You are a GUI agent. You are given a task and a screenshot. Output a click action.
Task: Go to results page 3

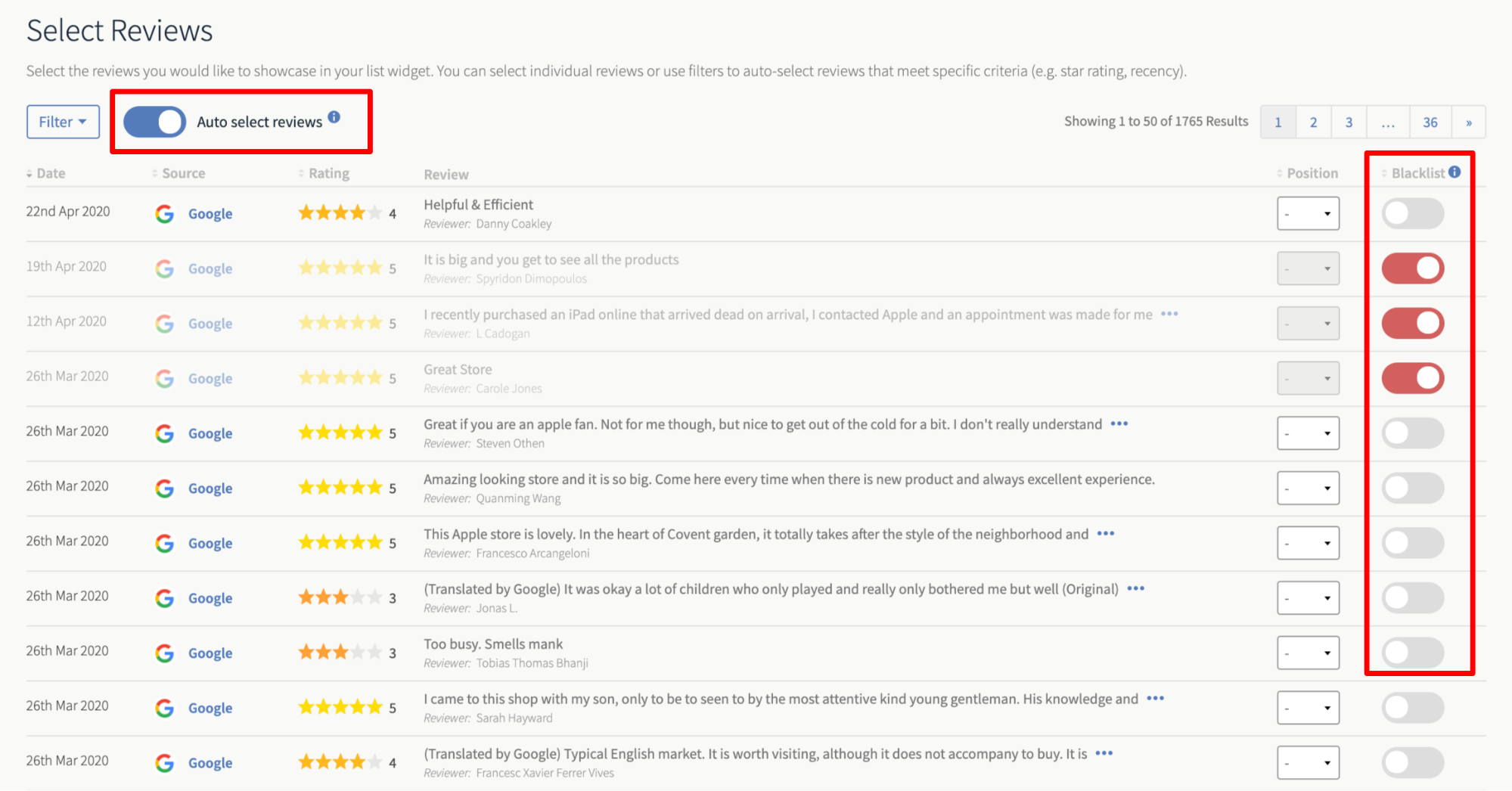[x=1349, y=122]
